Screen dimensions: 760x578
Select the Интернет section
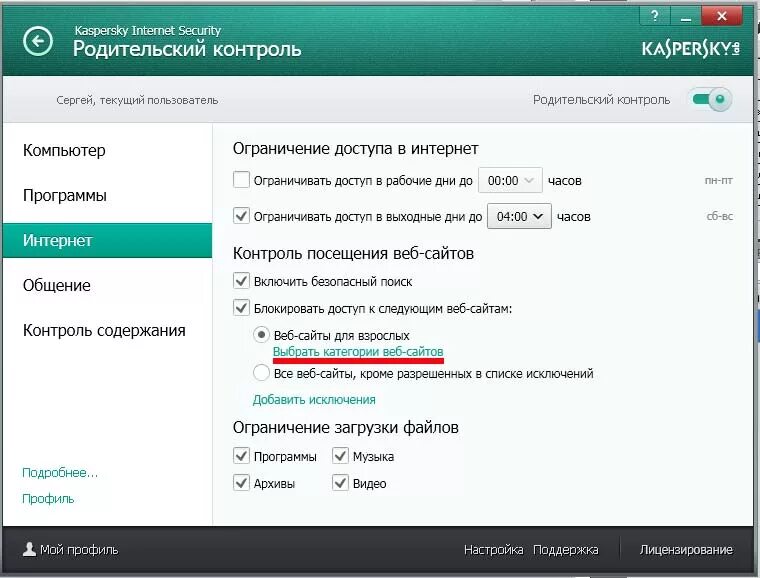tap(107, 240)
